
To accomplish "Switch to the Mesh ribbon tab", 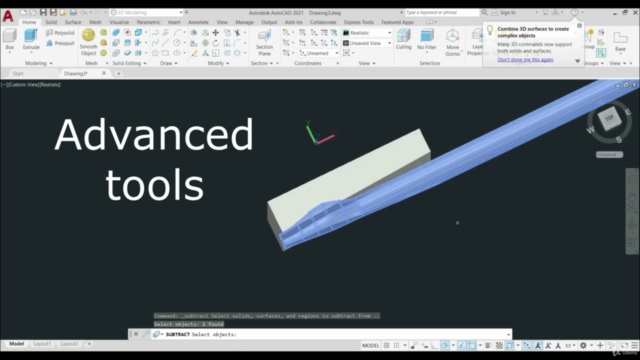I will click(x=95, y=22).
